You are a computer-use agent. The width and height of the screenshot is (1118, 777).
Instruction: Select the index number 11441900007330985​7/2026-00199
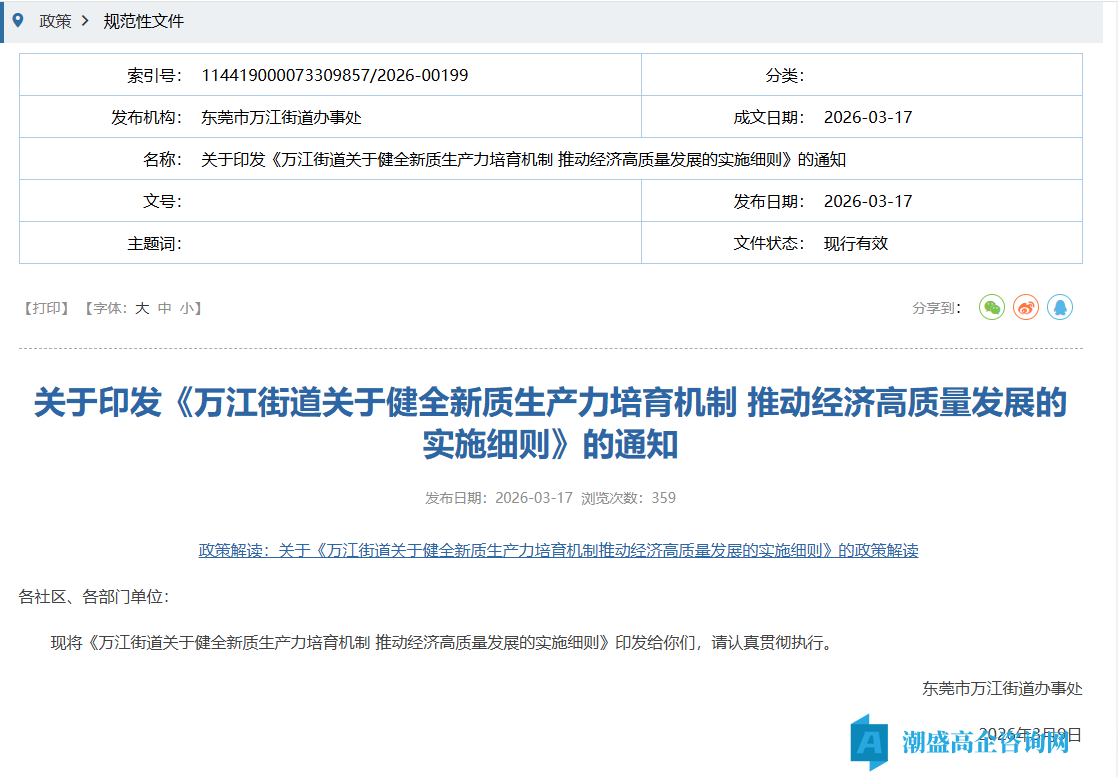click(334, 75)
